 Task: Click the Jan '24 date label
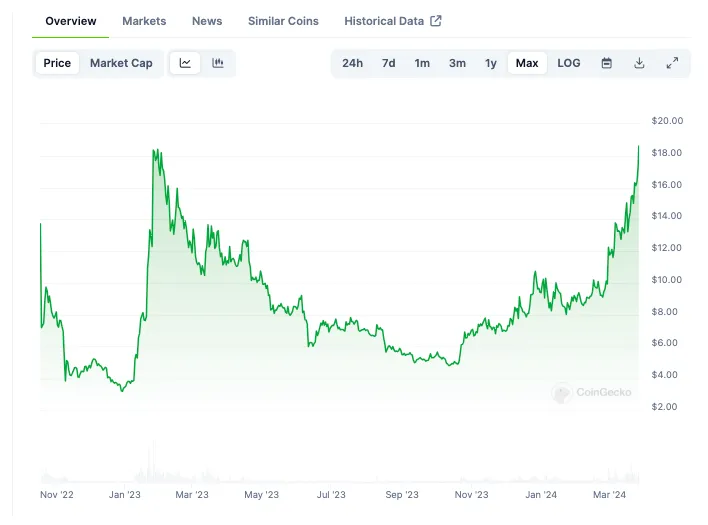pos(541,495)
